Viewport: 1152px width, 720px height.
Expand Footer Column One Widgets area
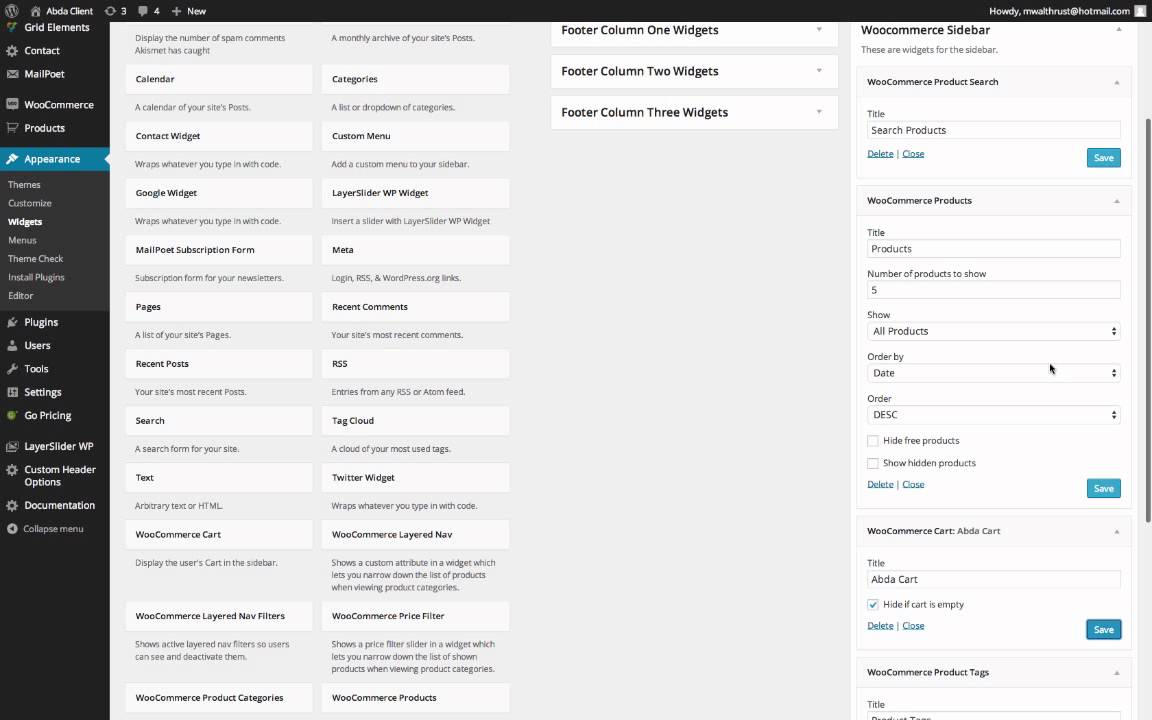tap(819, 30)
